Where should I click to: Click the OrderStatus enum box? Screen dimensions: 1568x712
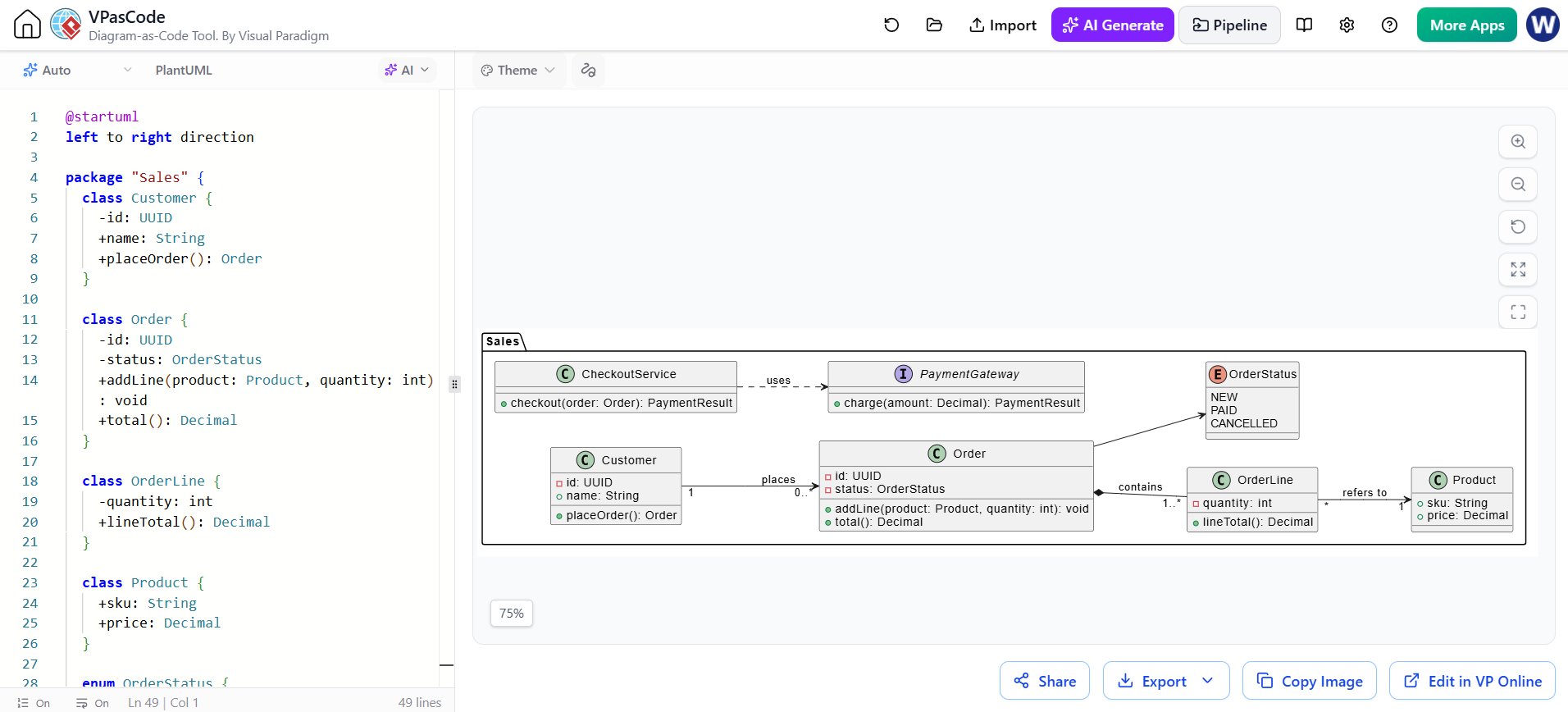pyautogui.click(x=1252, y=400)
